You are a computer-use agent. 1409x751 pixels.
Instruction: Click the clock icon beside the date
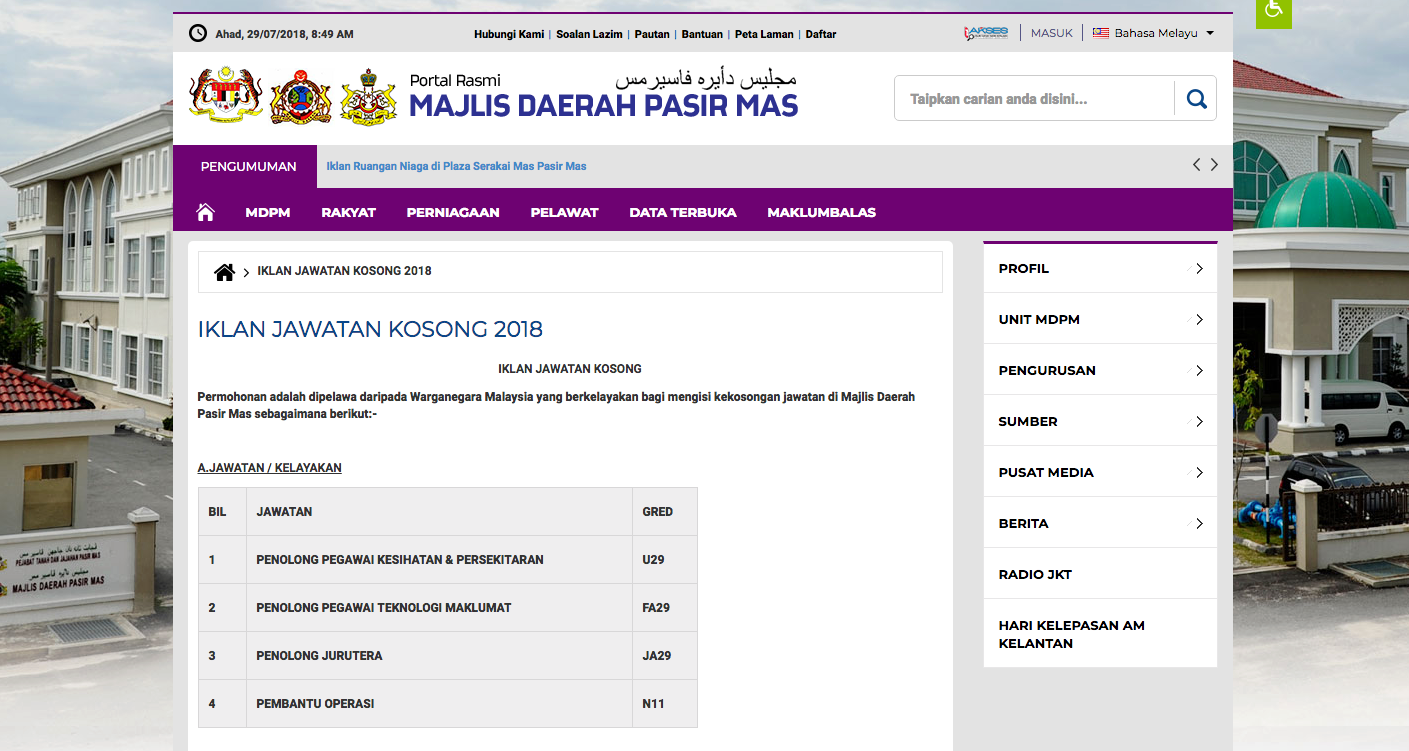pyautogui.click(x=198, y=33)
